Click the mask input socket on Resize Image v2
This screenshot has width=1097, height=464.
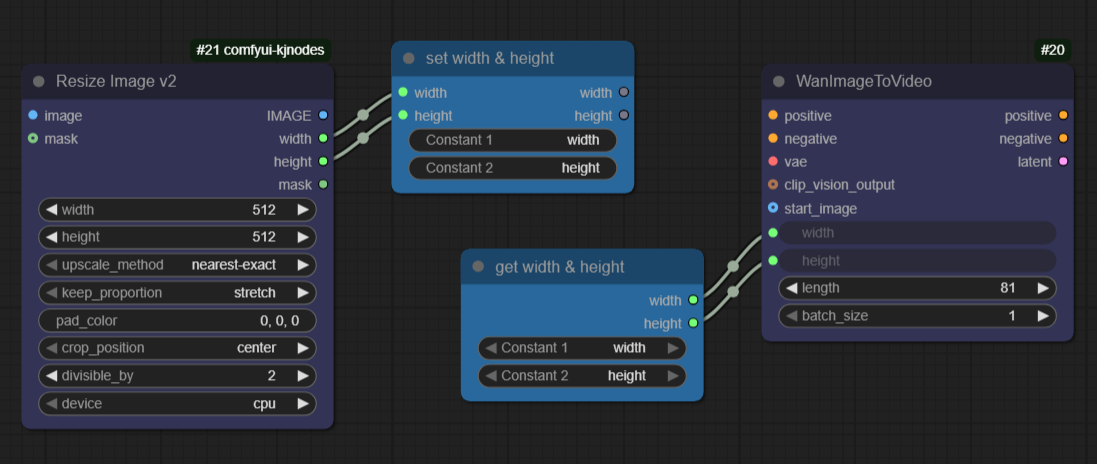pyautogui.click(x=33, y=139)
